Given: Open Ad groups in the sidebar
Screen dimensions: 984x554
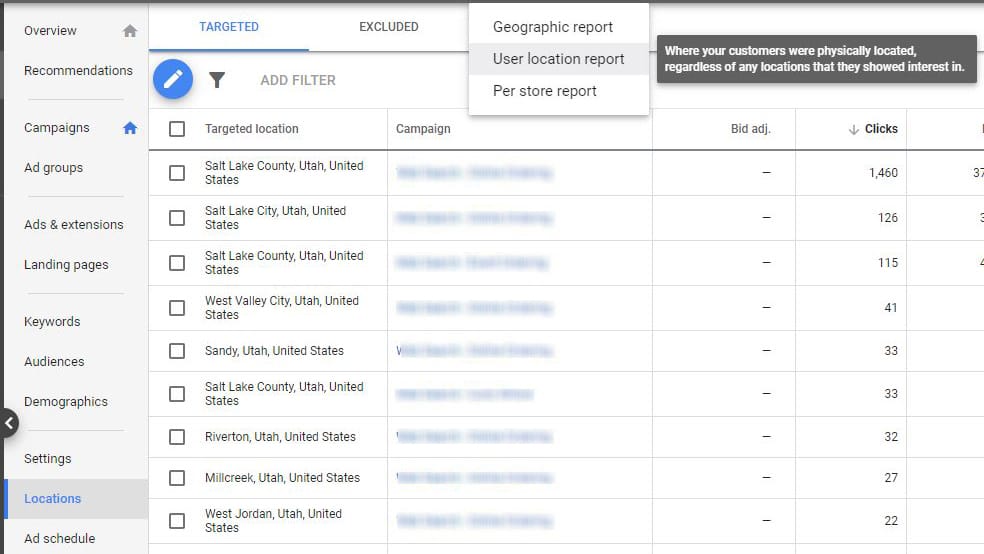Looking at the screenshot, I should click(x=53, y=168).
